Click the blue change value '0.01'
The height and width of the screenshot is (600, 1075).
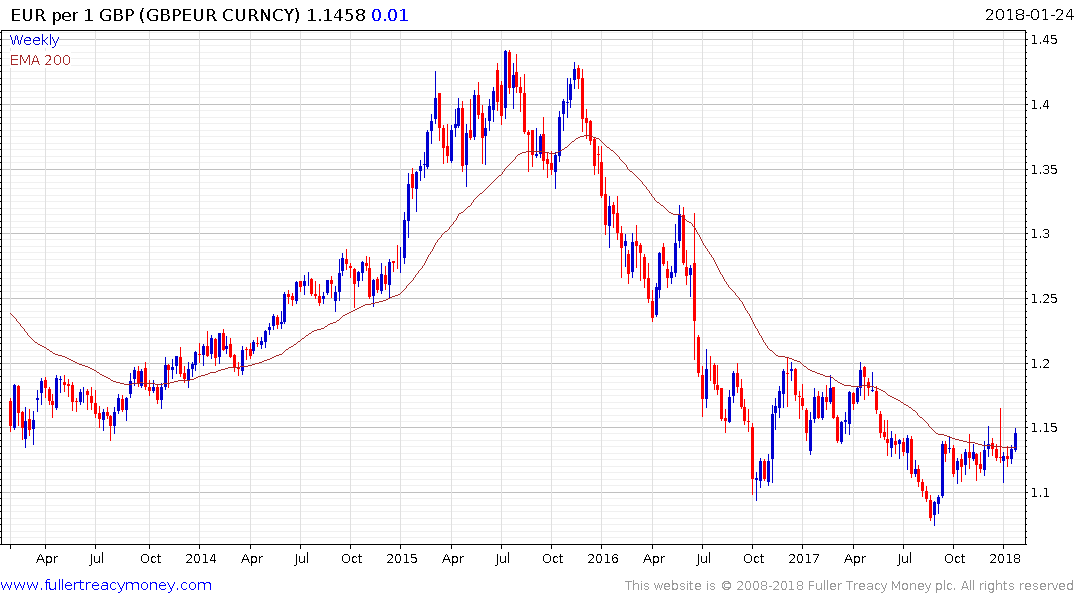pos(389,15)
